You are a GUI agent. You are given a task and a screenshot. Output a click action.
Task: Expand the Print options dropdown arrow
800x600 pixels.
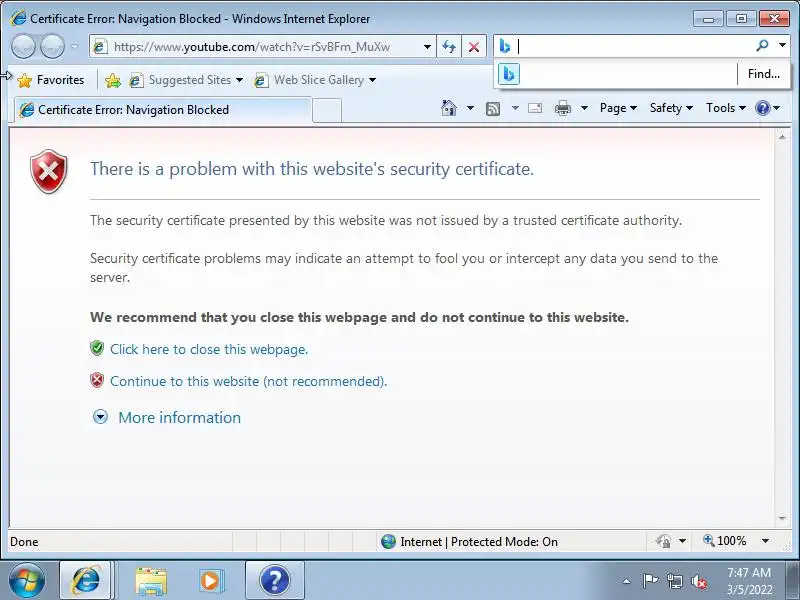pyautogui.click(x=585, y=108)
